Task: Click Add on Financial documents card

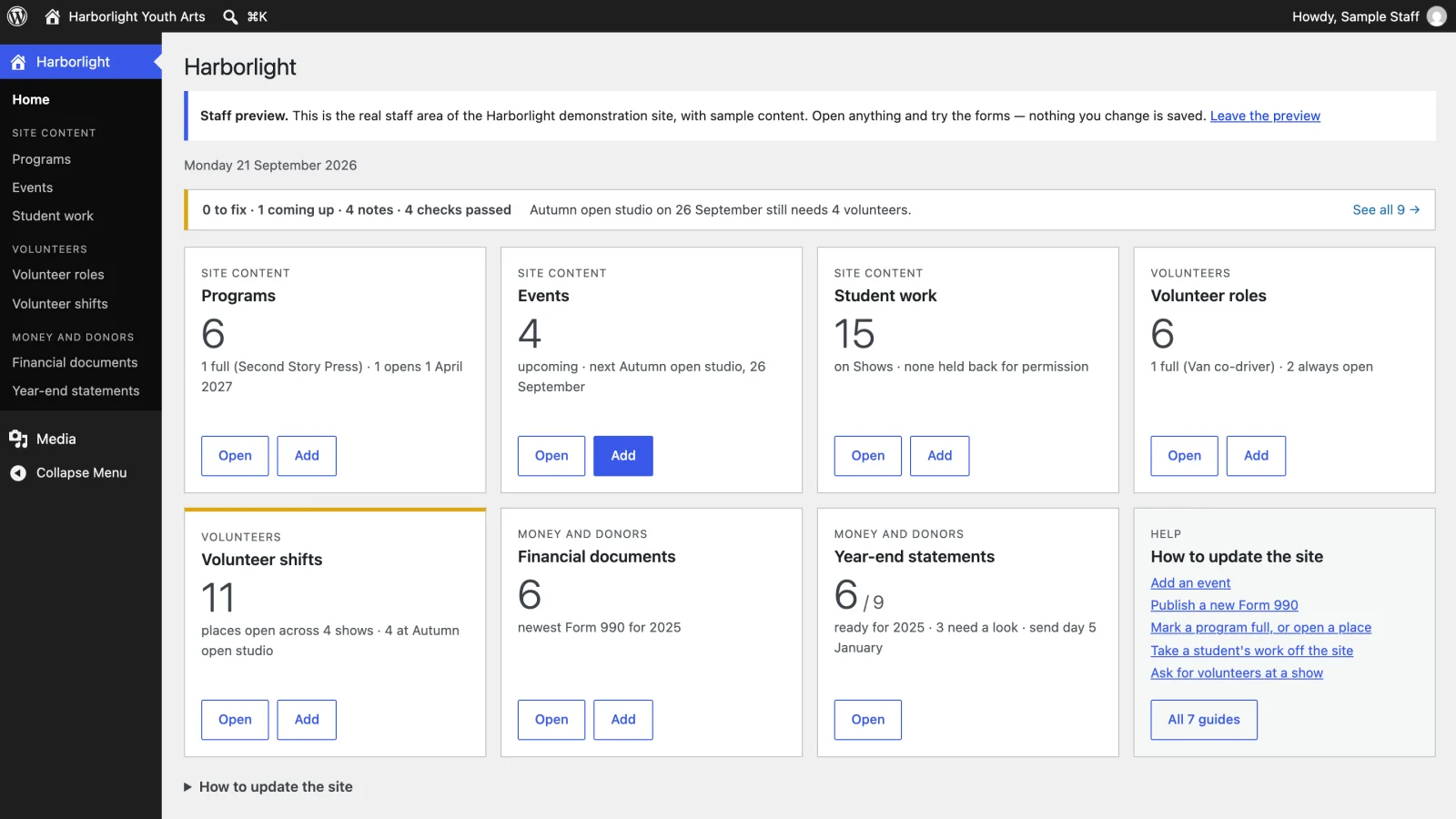Action: pyautogui.click(x=623, y=720)
